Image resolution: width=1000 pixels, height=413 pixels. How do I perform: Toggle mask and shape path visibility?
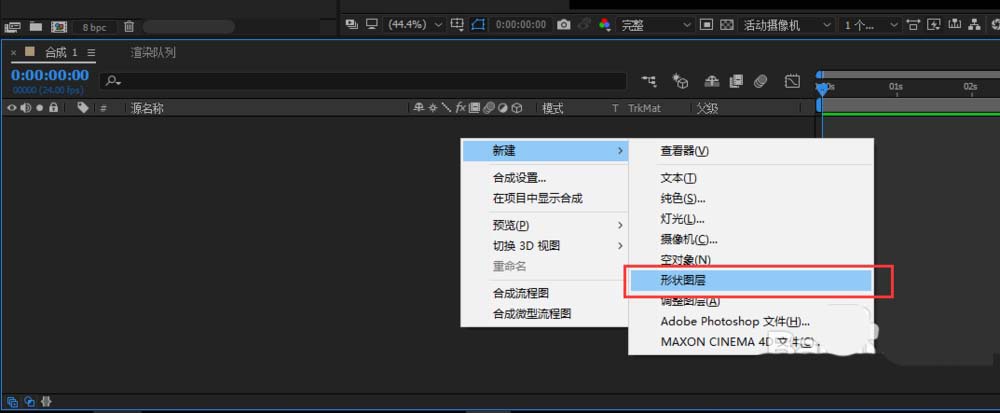tap(478, 25)
